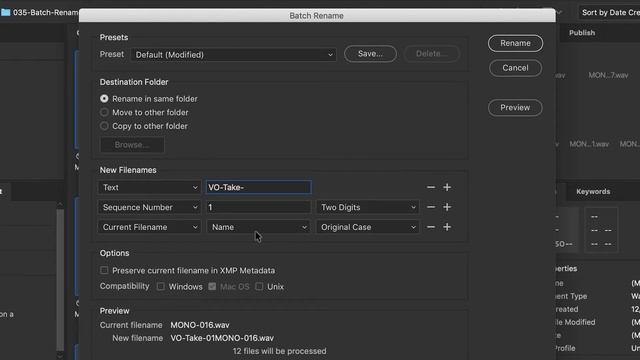Remove the Sequence Number row with minus
This screenshot has width=640, height=360.
tap(431, 207)
